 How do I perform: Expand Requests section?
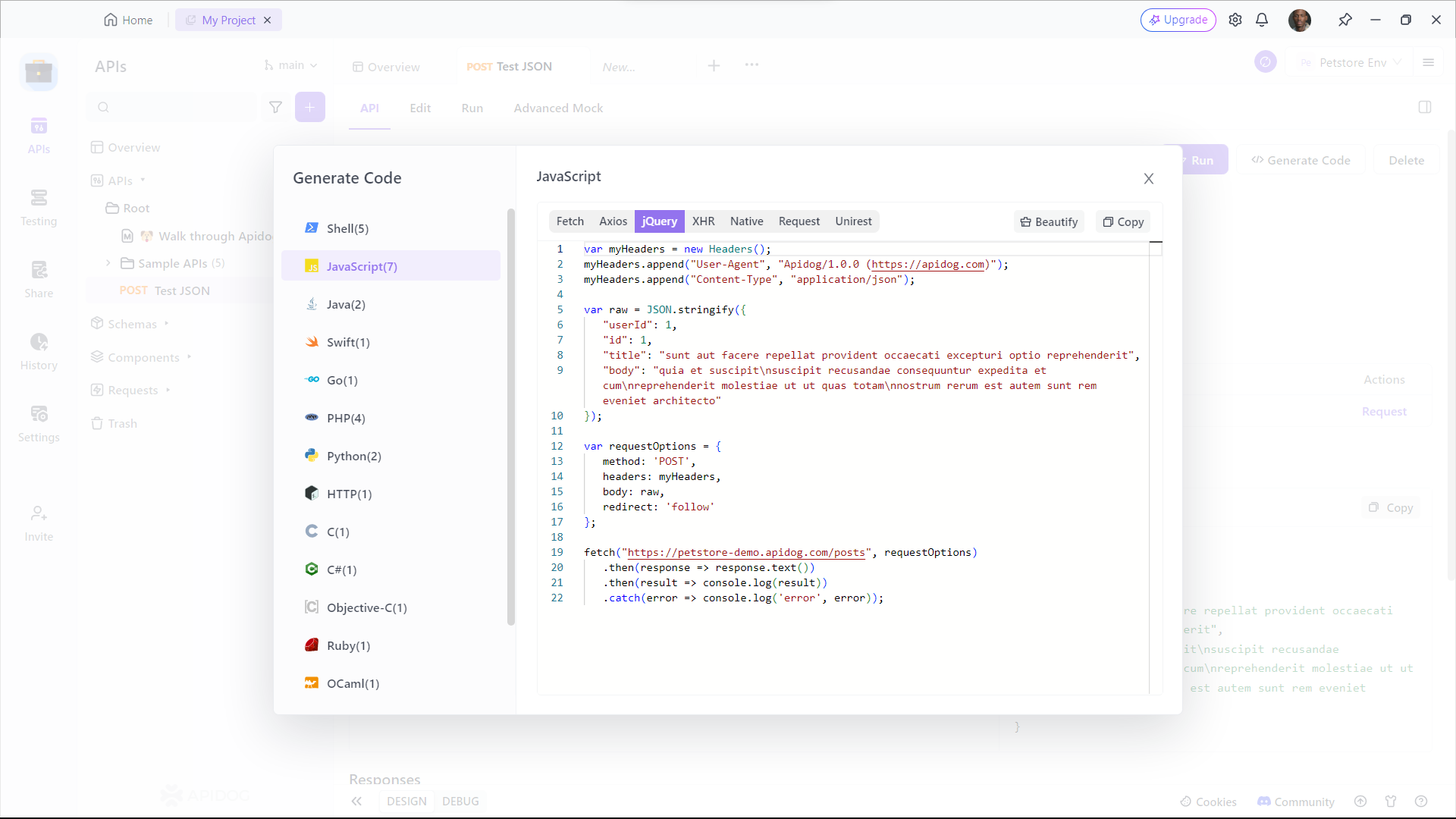168,390
